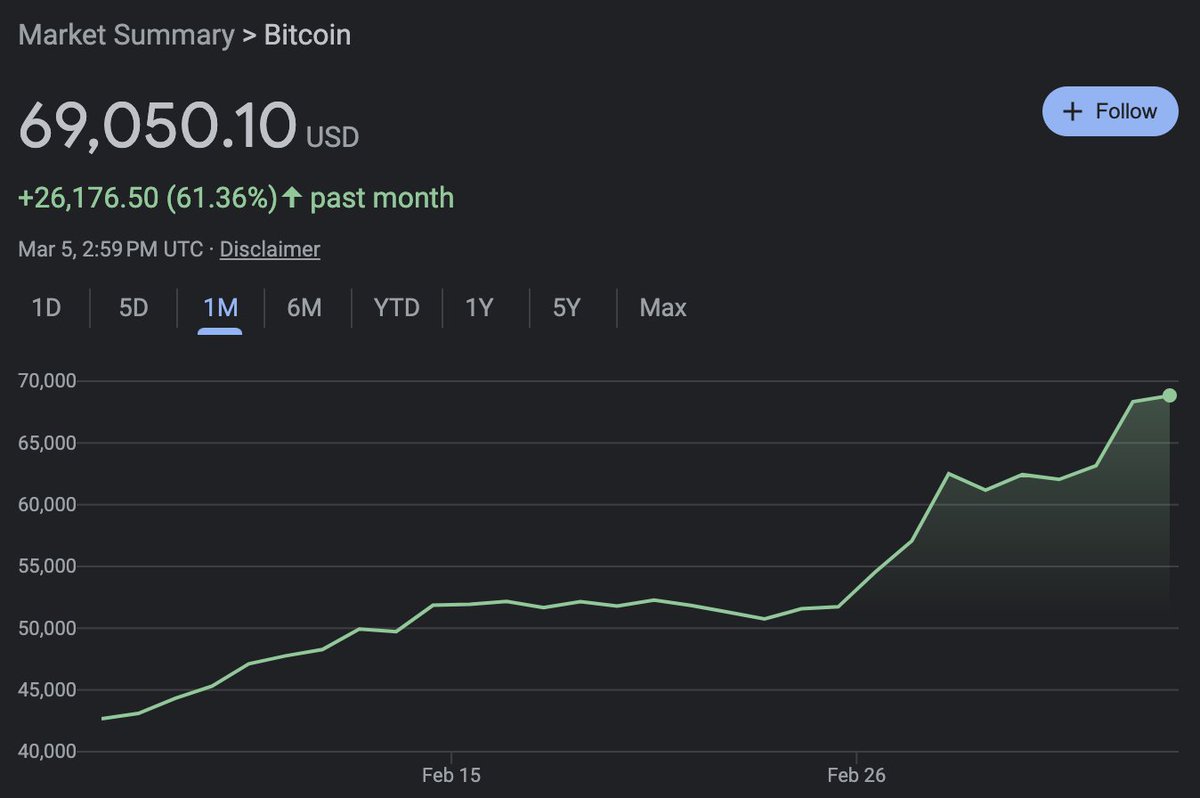The height and width of the screenshot is (798, 1200).
Task: Open the Disclaimer link
Action: click(270, 249)
